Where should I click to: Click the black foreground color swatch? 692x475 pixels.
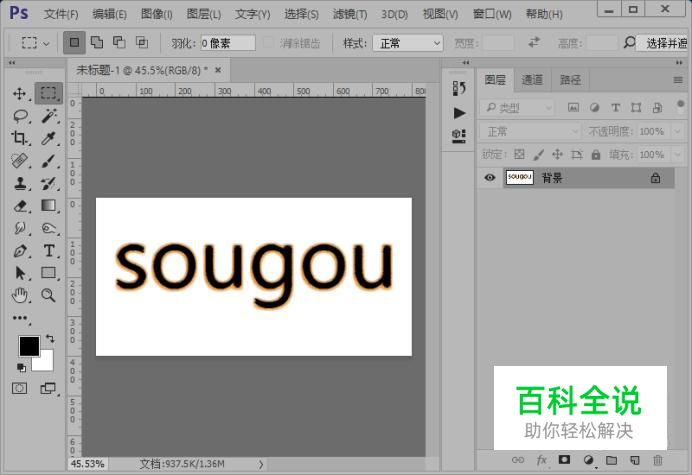coord(29,346)
